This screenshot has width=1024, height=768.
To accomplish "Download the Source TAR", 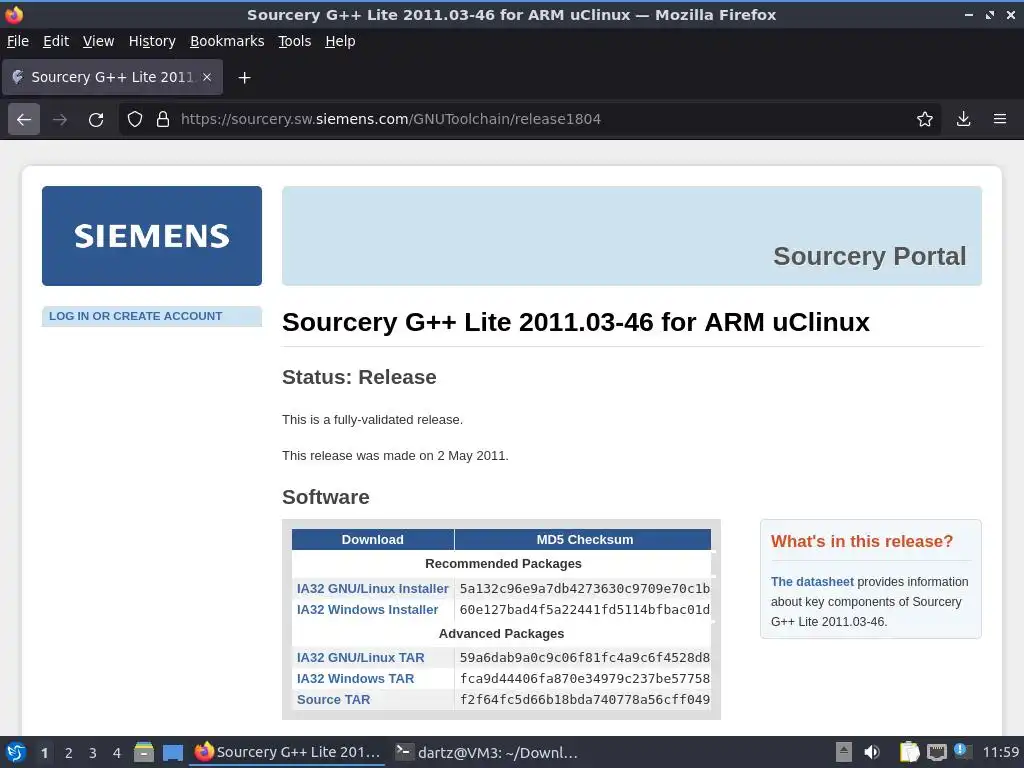I will [x=333, y=699].
